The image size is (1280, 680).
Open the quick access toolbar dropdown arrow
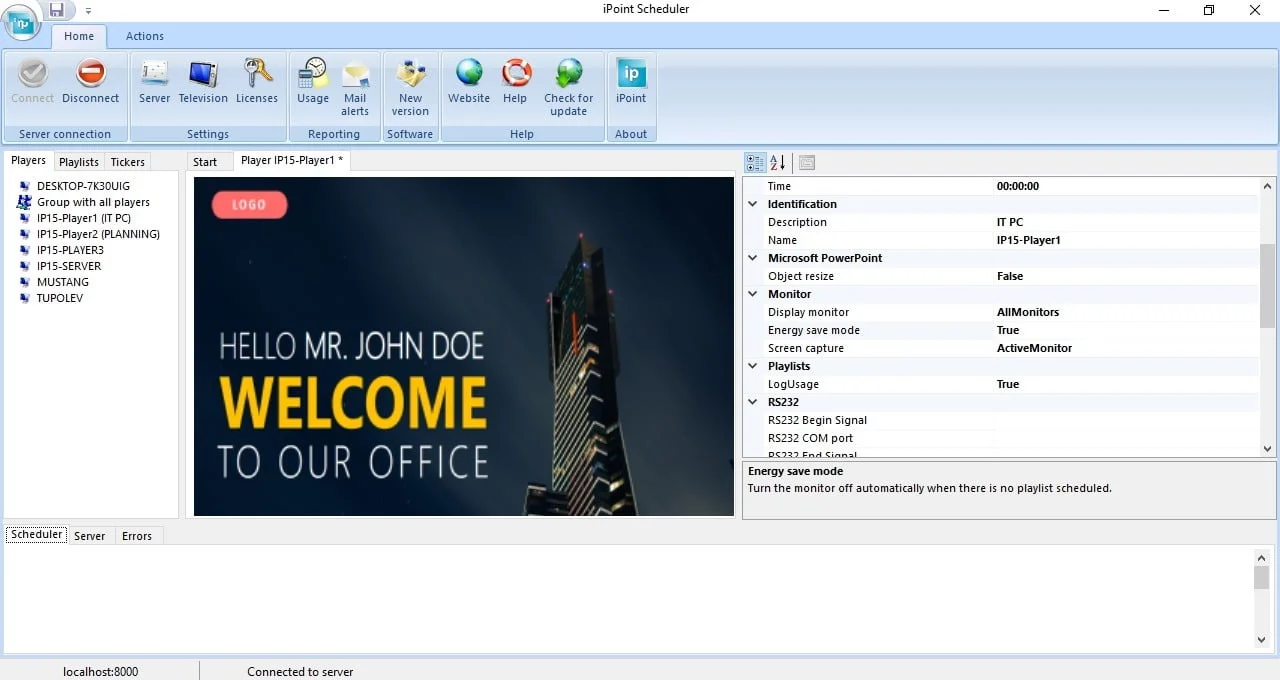click(88, 11)
